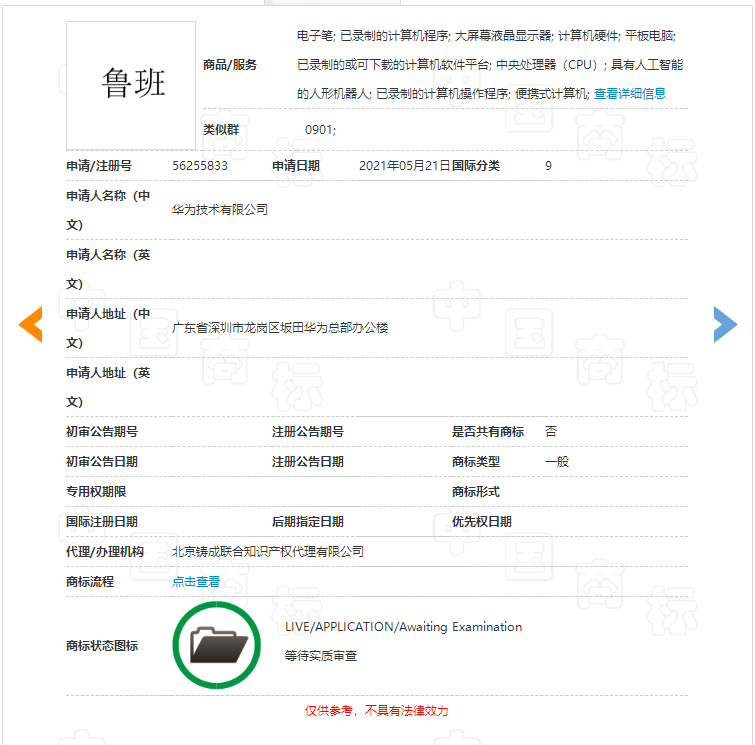Go to next trademark with blue arrow
Screen dimensions: 755x745
click(x=725, y=325)
